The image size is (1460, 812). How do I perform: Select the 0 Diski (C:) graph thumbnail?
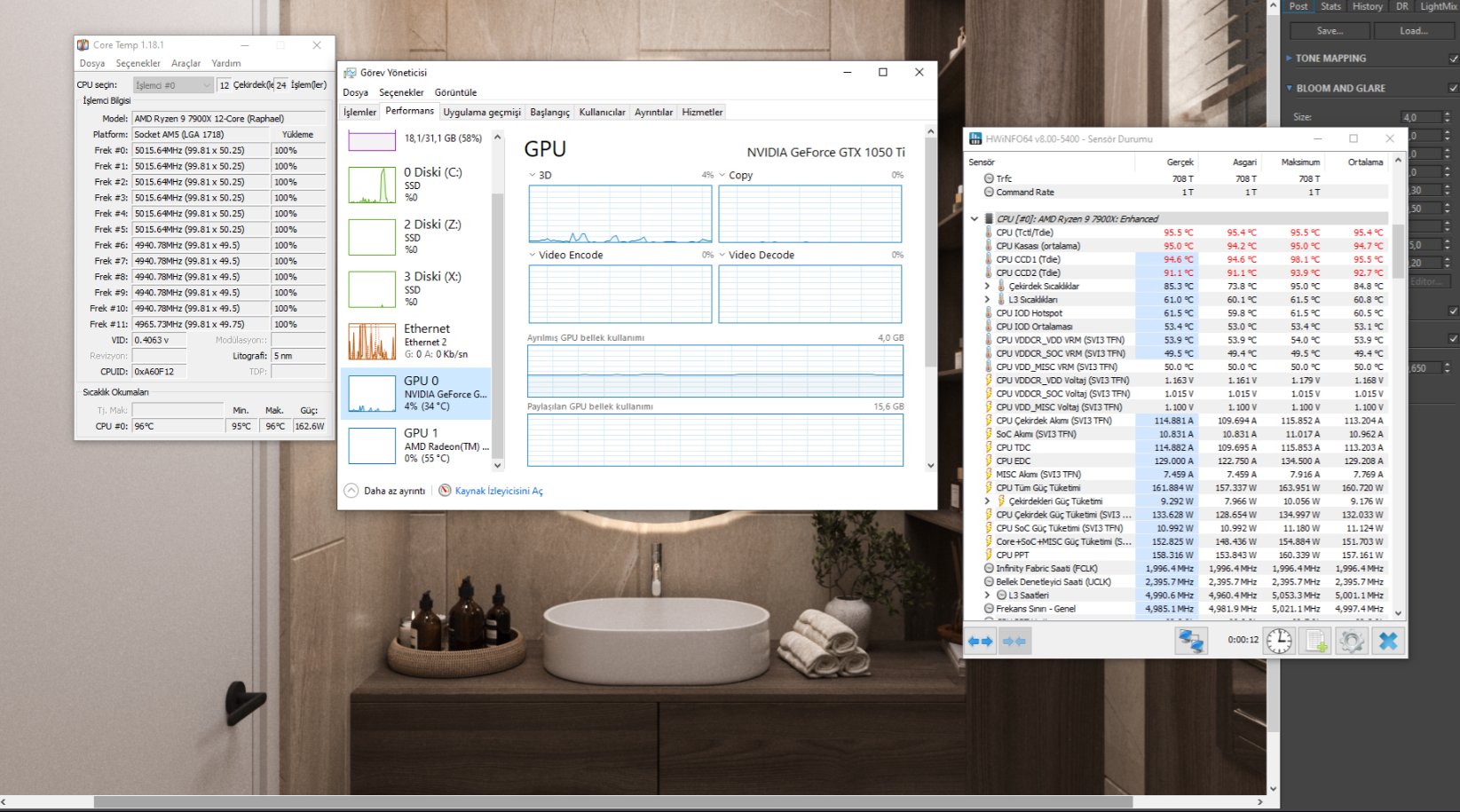click(372, 185)
